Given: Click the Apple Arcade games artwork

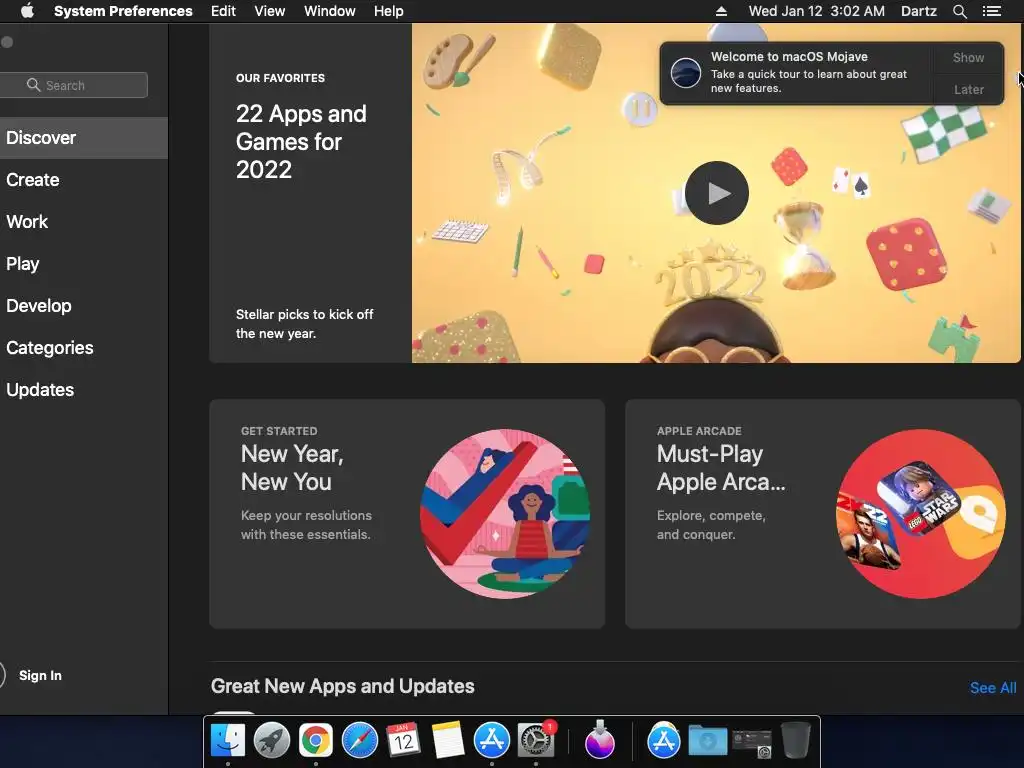Looking at the screenshot, I should (x=921, y=514).
